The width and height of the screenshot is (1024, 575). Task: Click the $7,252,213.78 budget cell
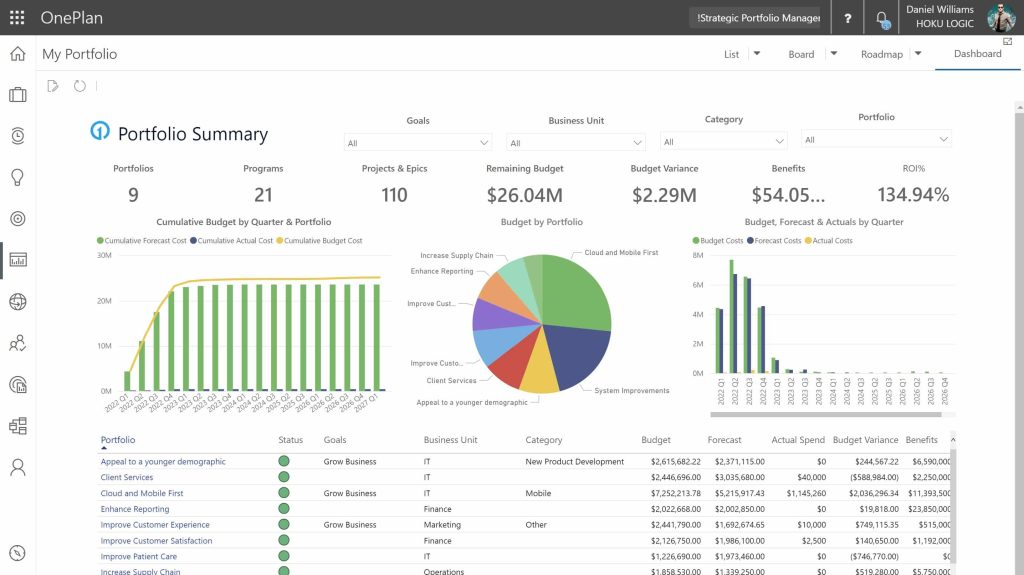click(x=675, y=493)
